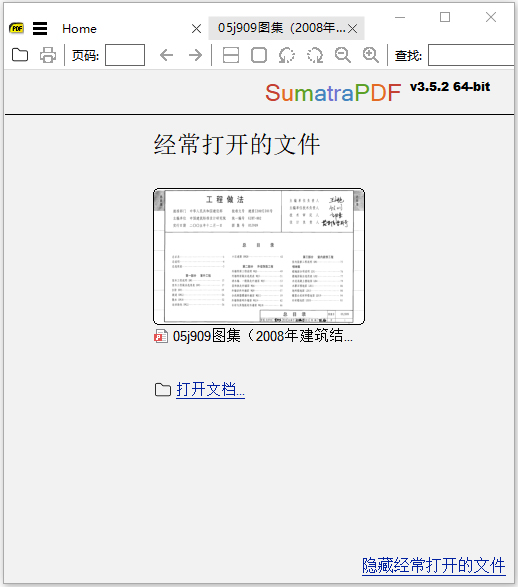The image size is (518, 587).
Task: Go to the previous page with the left arrow
Action: pos(167,55)
